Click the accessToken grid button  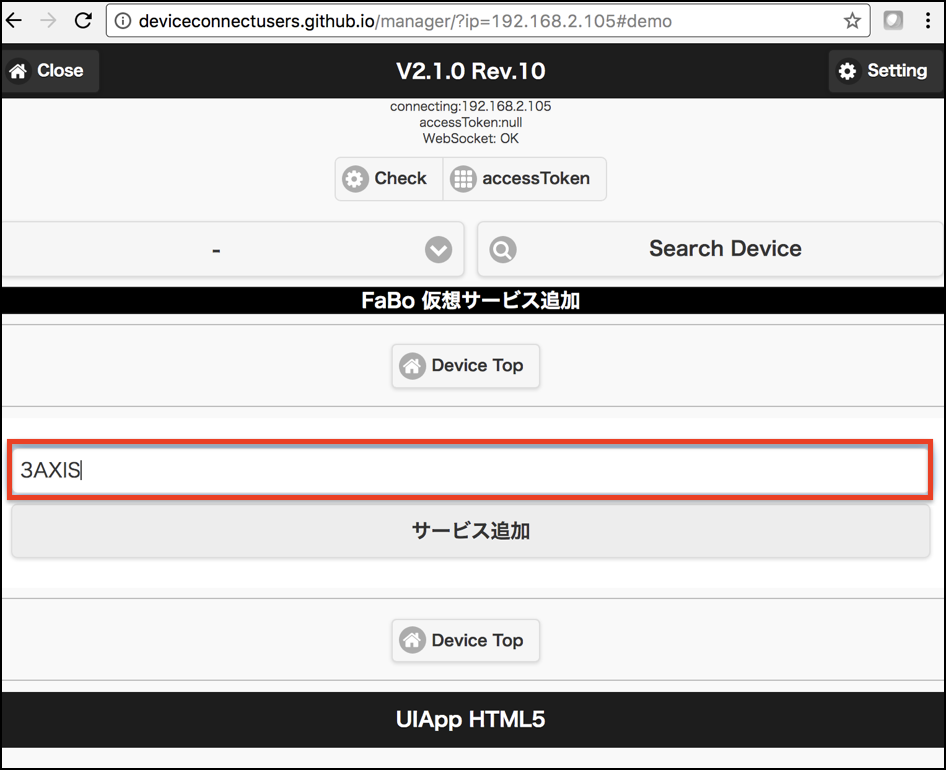[524, 179]
